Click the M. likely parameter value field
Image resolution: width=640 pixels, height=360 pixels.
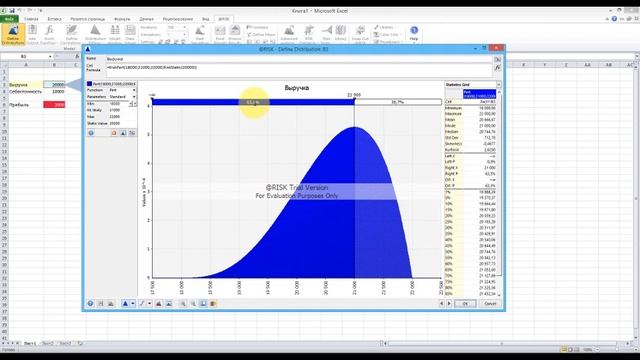(122, 110)
